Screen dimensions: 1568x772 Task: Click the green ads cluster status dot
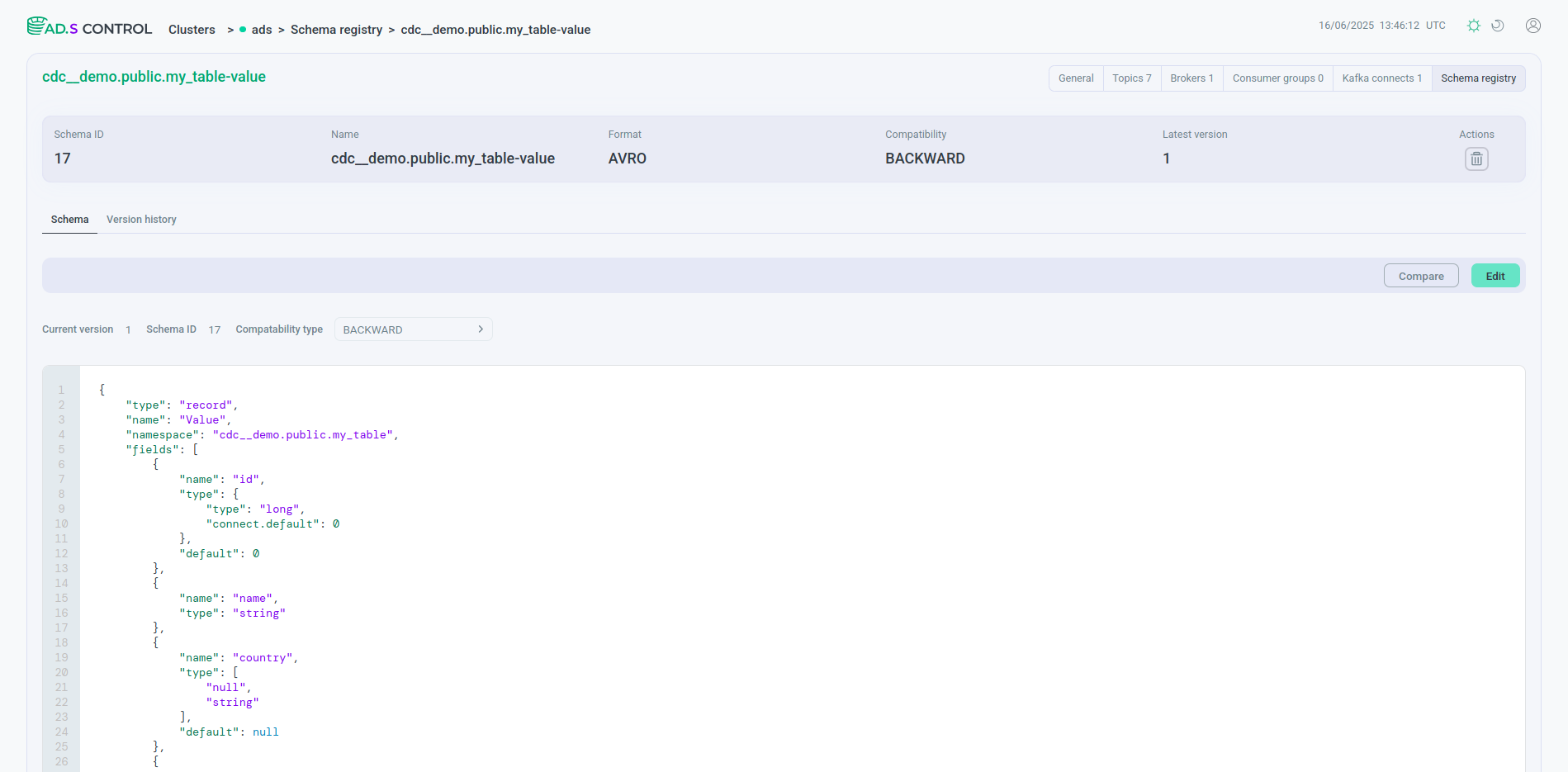click(x=243, y=30)
